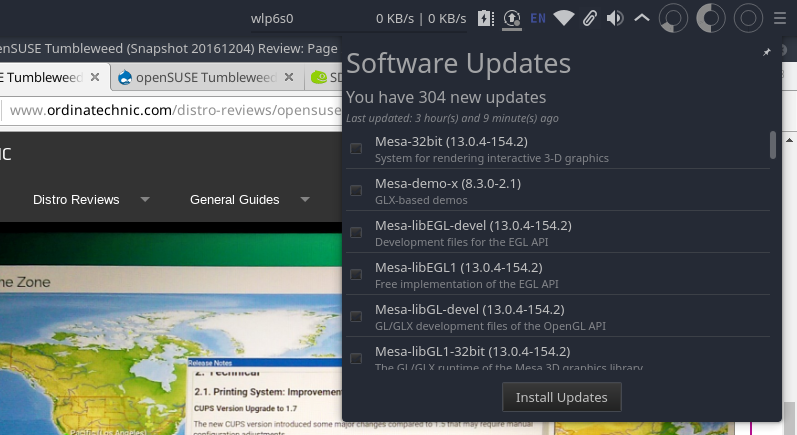Click 'System for rendering interactive 3-D graphics' description
Viewport: 797px width, 435px height.
click(492, 158)
